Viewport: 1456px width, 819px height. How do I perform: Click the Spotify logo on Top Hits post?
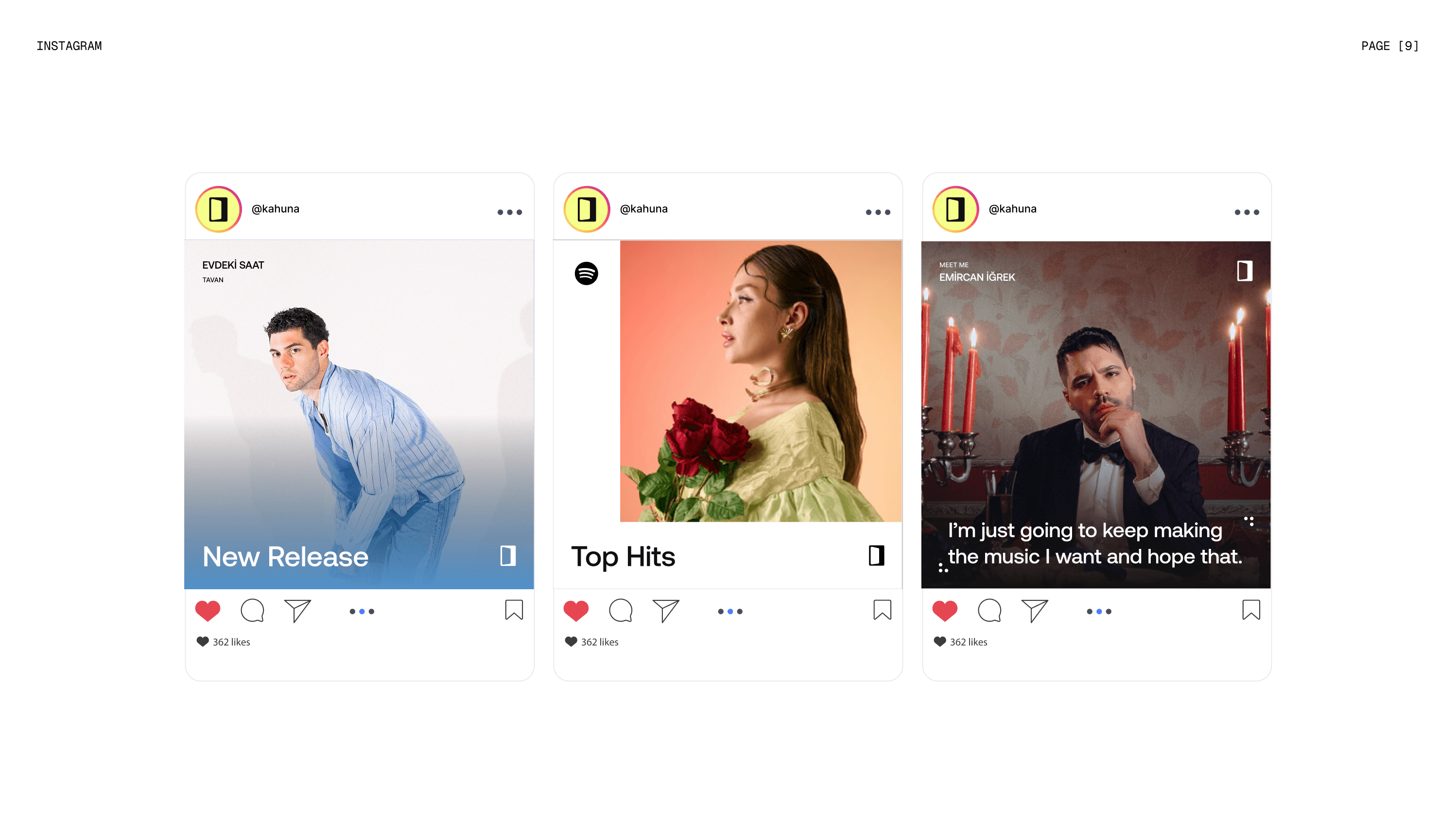(586, 273)
